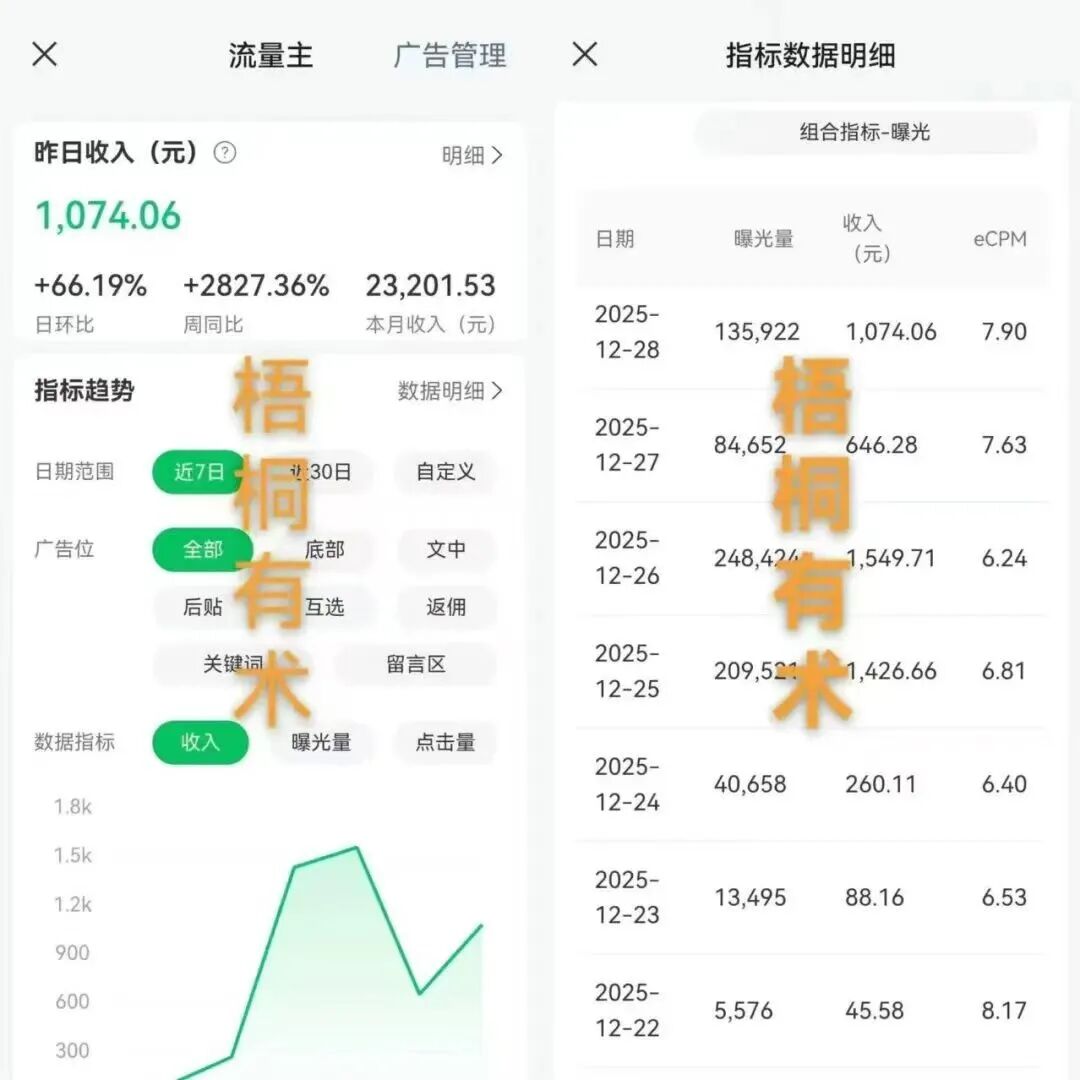1080x1080 pixels.
Task: Switch to the 广告管理 tab
Action: pyautogui.click(x=448, y=55)
